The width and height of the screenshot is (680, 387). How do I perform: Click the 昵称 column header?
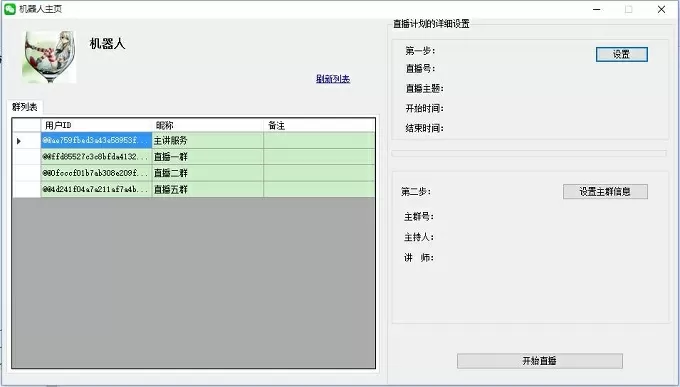click(207, 125)
